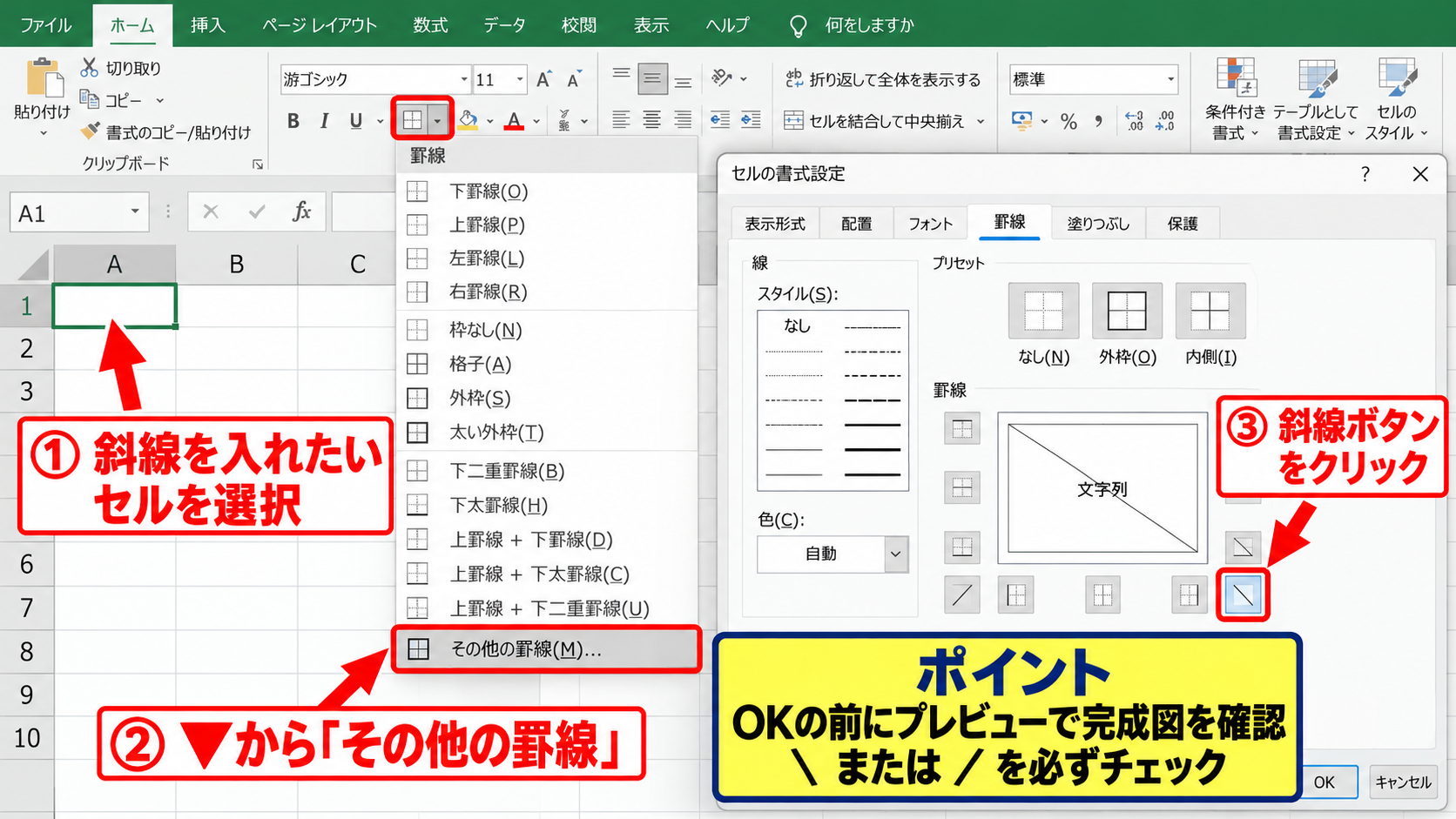This screenshot has width=1456, height=819.
Task: Align text right in ribbon
Action: (684, 120)
